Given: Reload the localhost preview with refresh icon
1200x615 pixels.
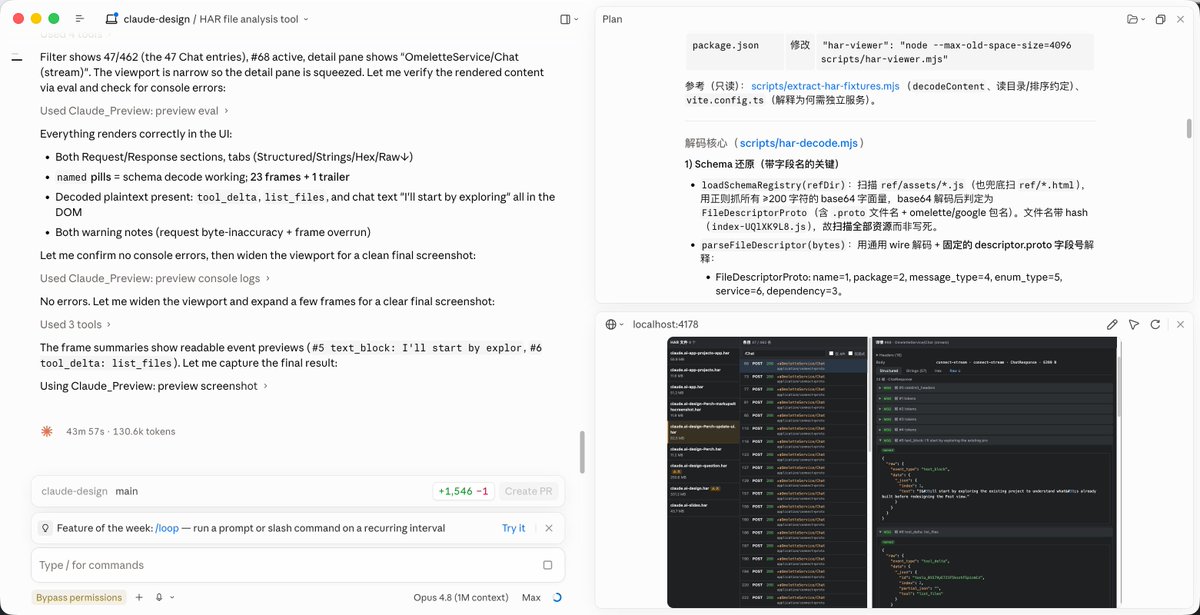Looking at the screenshot, I should pos(1156,325).
